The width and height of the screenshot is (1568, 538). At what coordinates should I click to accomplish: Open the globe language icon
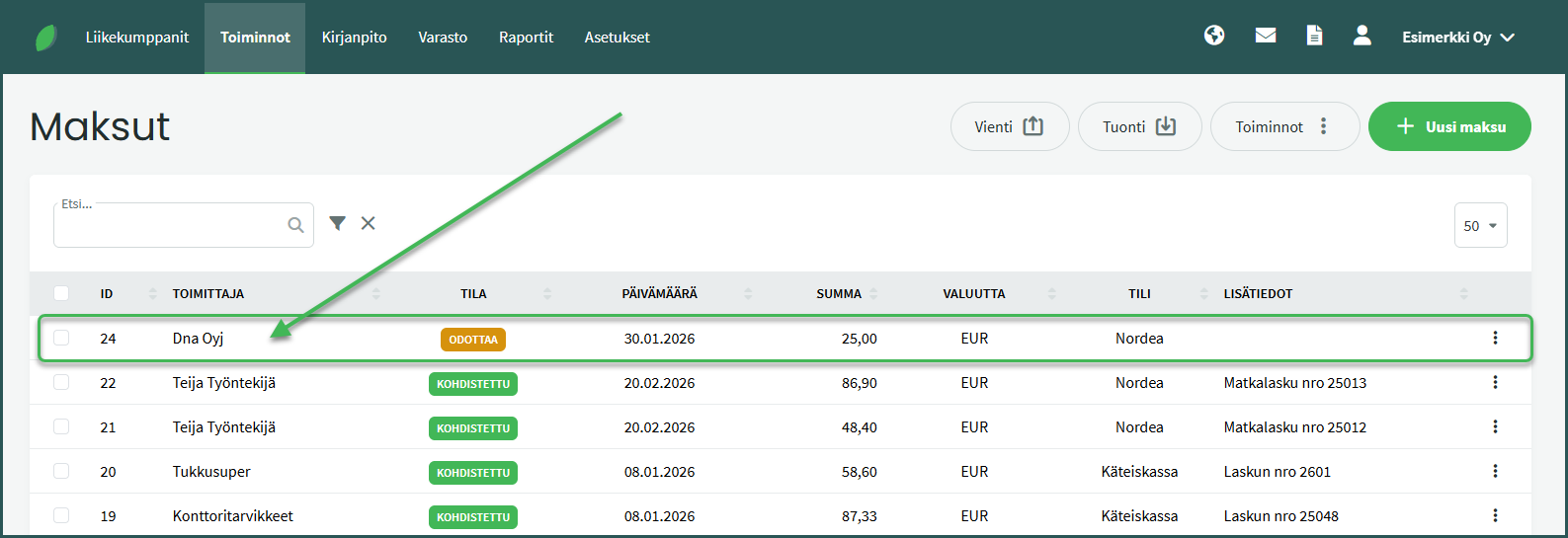(x=1214, y=36)
